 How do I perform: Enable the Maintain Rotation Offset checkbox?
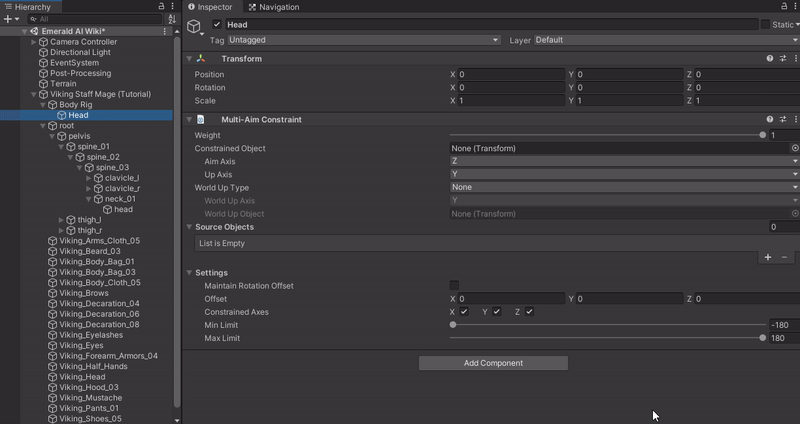(454, 286)
